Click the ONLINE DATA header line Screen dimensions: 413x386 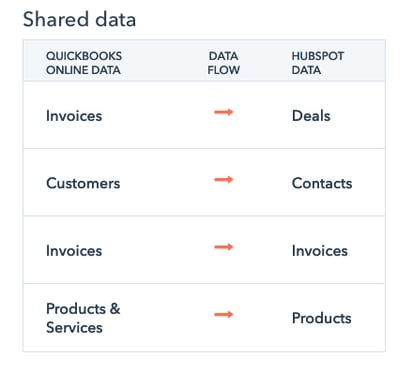[83, 70]
